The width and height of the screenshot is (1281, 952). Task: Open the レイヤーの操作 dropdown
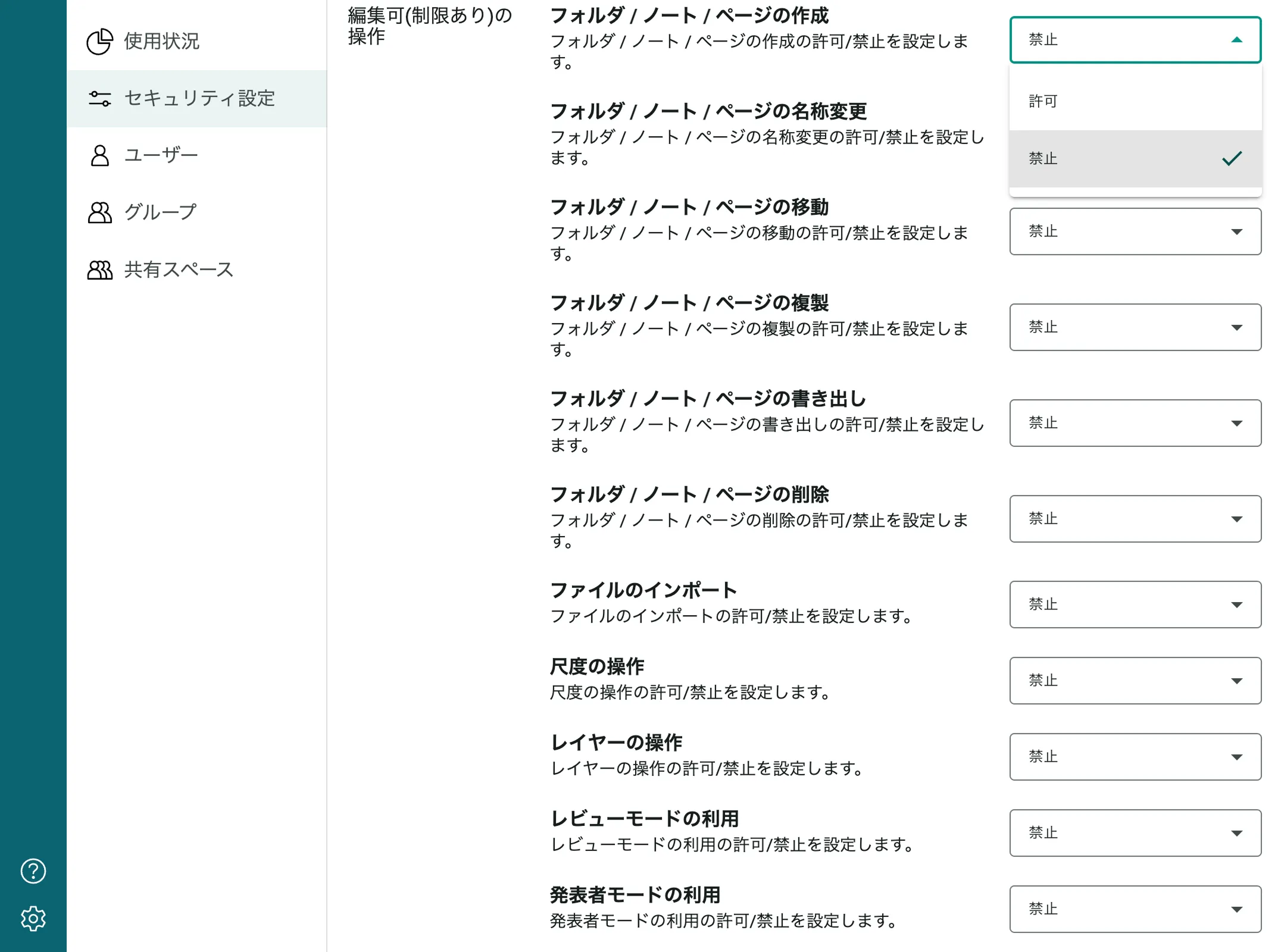(1135, 757)
